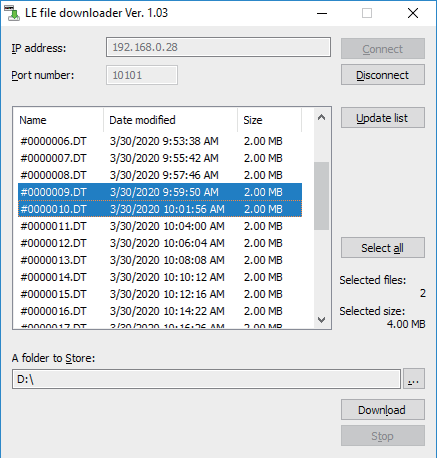Viewport: 437px width, 458px height.
Task: Close the LE file downloader window
Action: (413, 13)
